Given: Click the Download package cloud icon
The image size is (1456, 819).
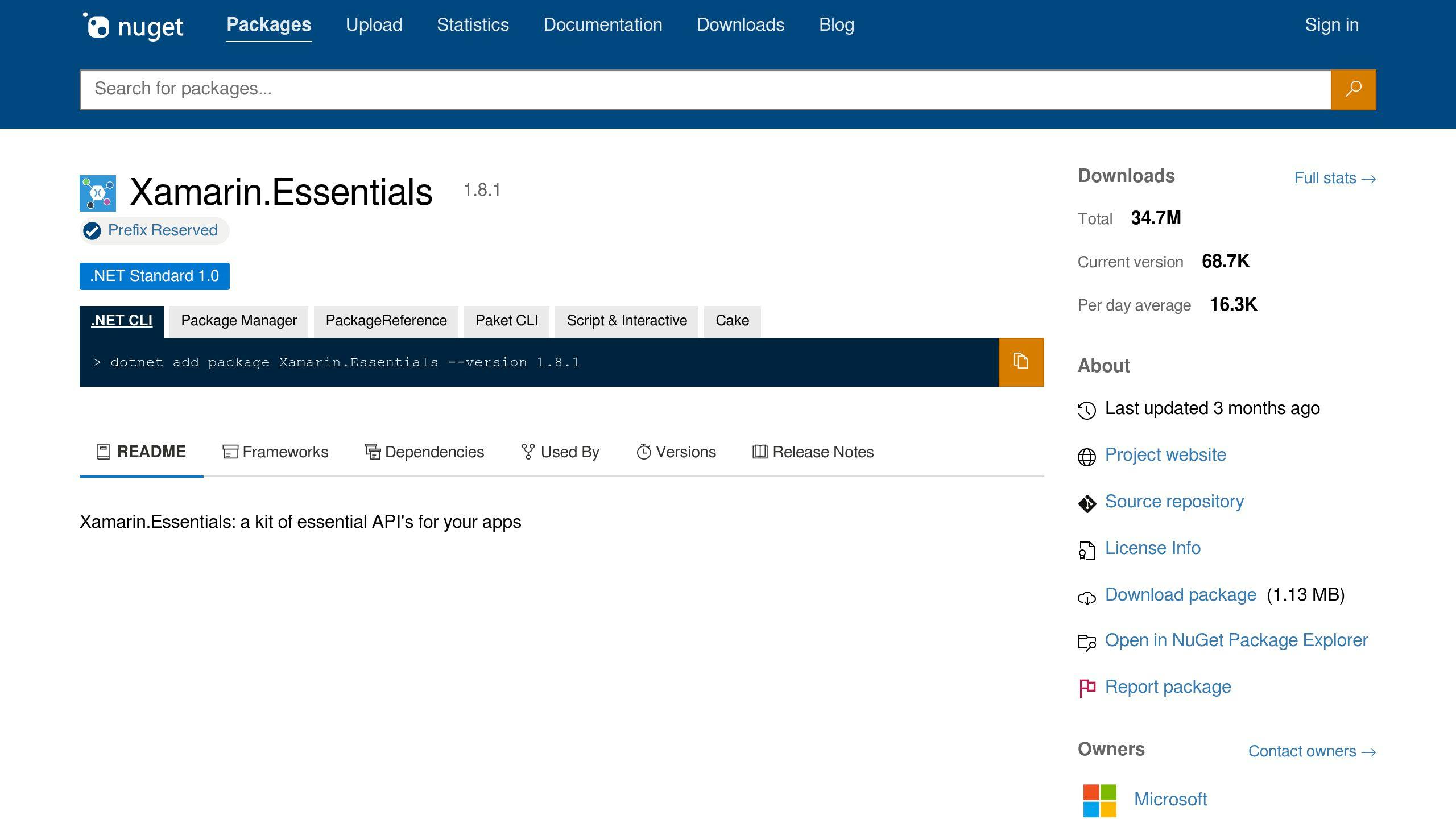Looking at the screenshot, I should (1087, 597).
